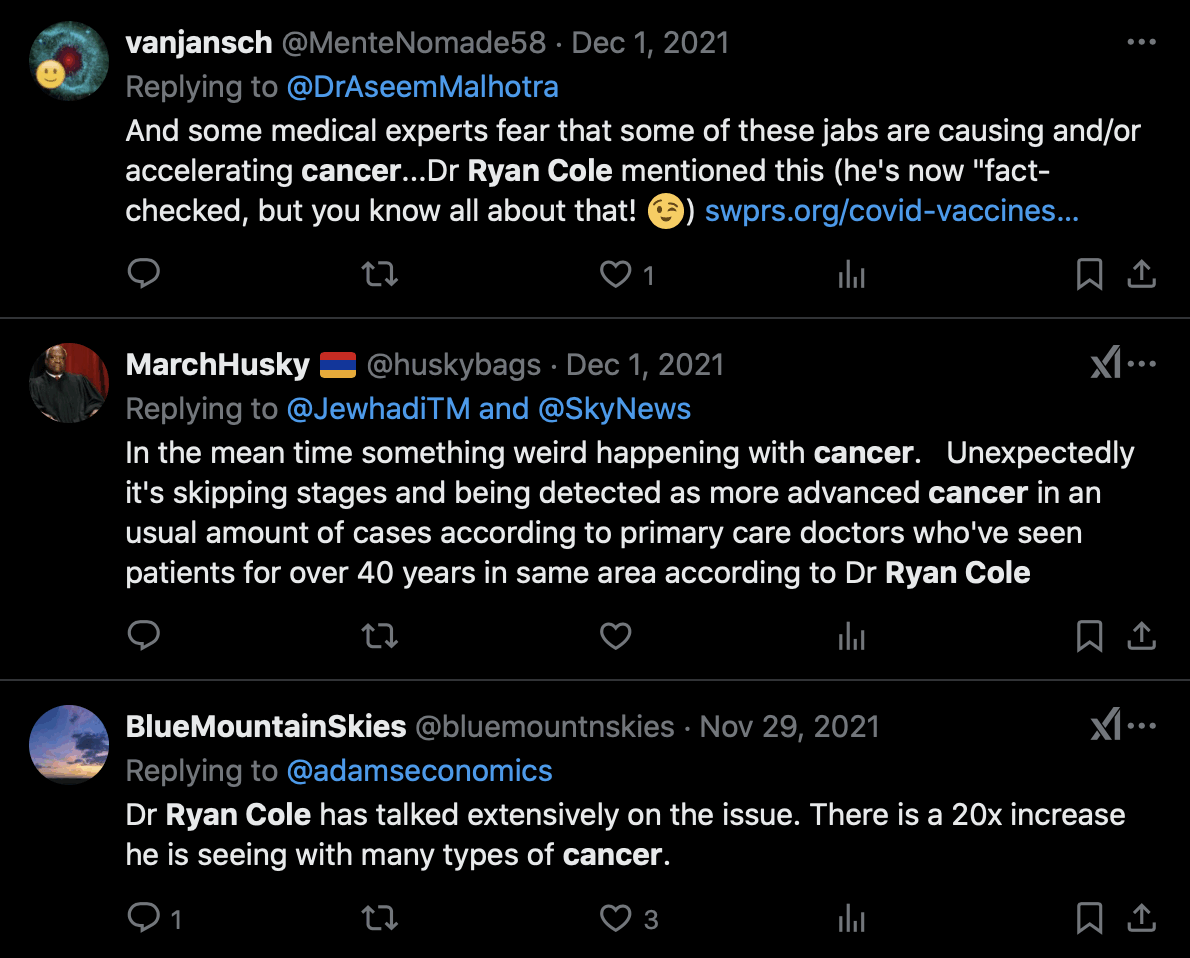
Task: Open MarchHusky's profile picture
Action: (69, 383)
